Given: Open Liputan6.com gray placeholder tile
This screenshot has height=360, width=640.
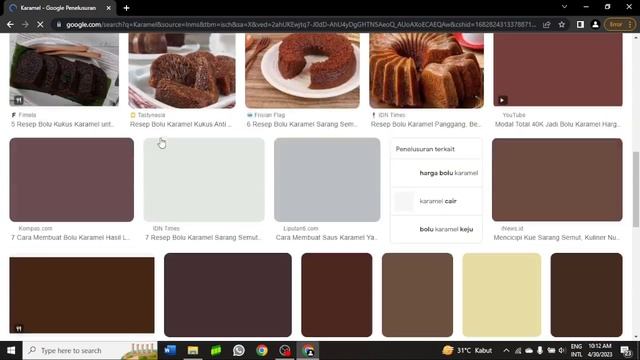Looking at the screenshot, I should click(327, 180).
